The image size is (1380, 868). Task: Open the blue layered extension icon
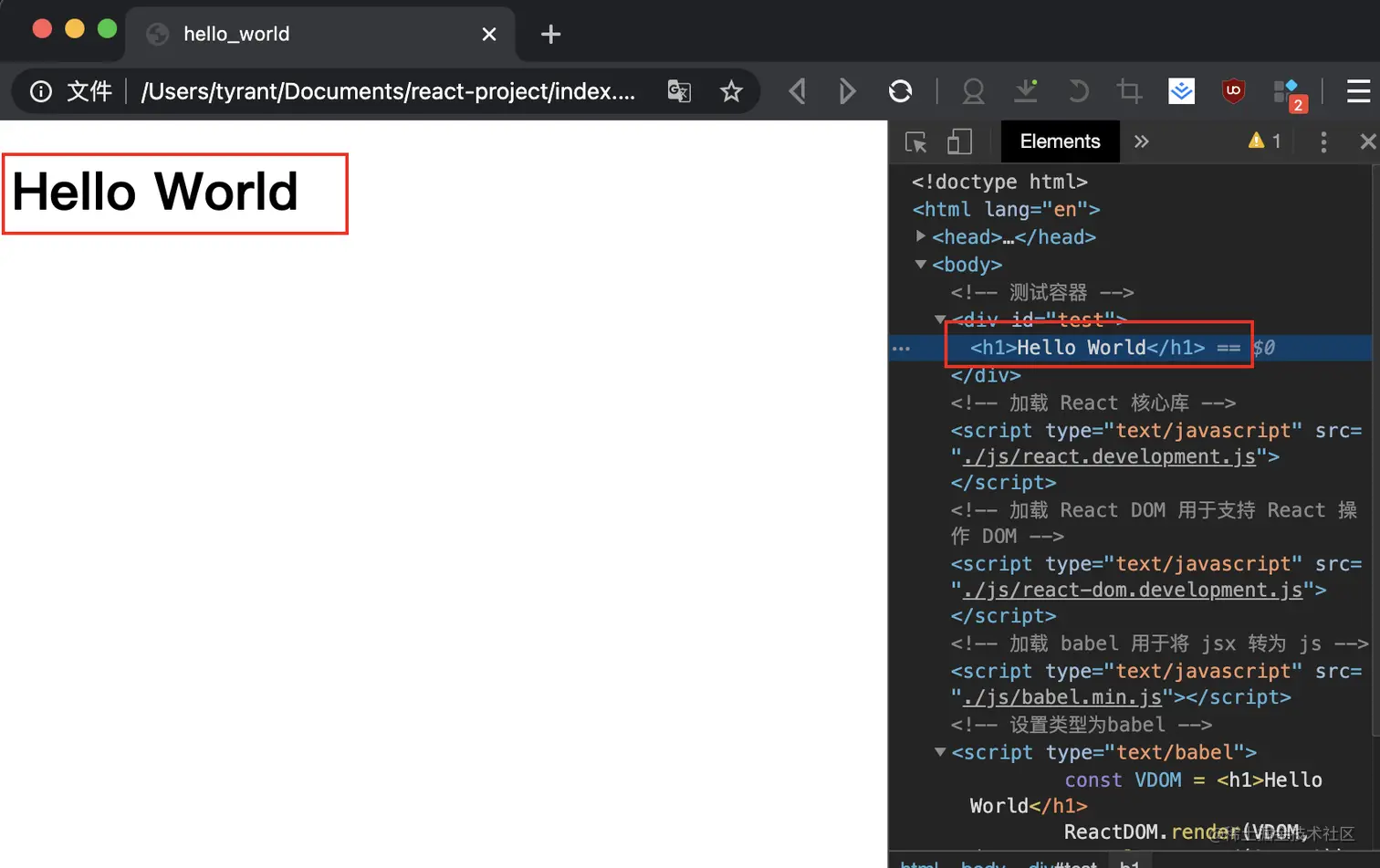[x=1182, y=91]
